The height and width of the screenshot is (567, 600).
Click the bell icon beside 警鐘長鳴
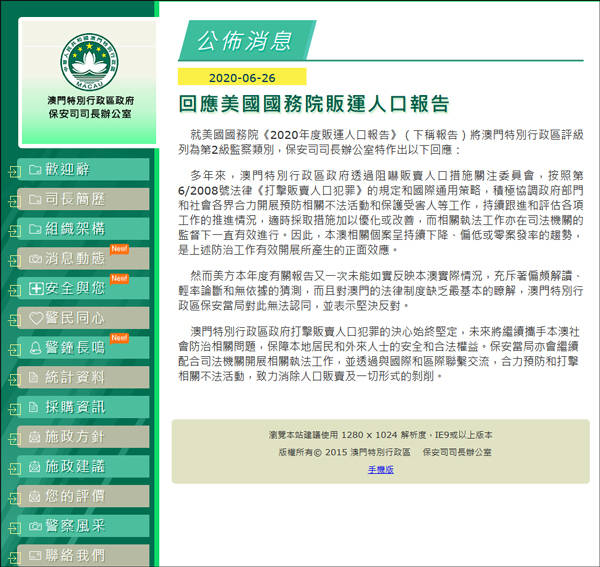(x=35, y=347)
